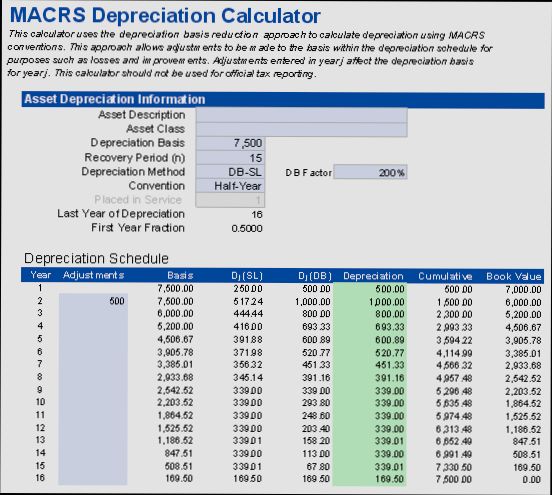Select year 3 depreciation cell 800.00

click(x=370, y=314)
